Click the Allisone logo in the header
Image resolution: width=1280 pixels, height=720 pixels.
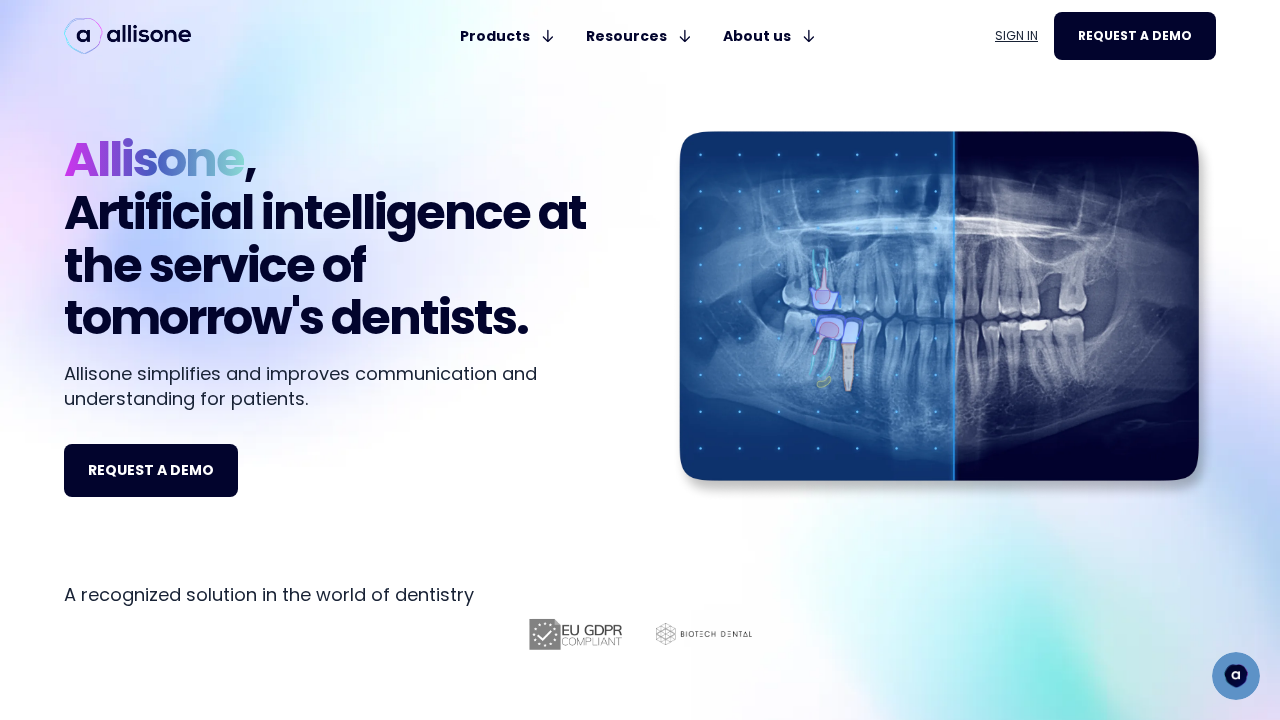pos(127,35)
